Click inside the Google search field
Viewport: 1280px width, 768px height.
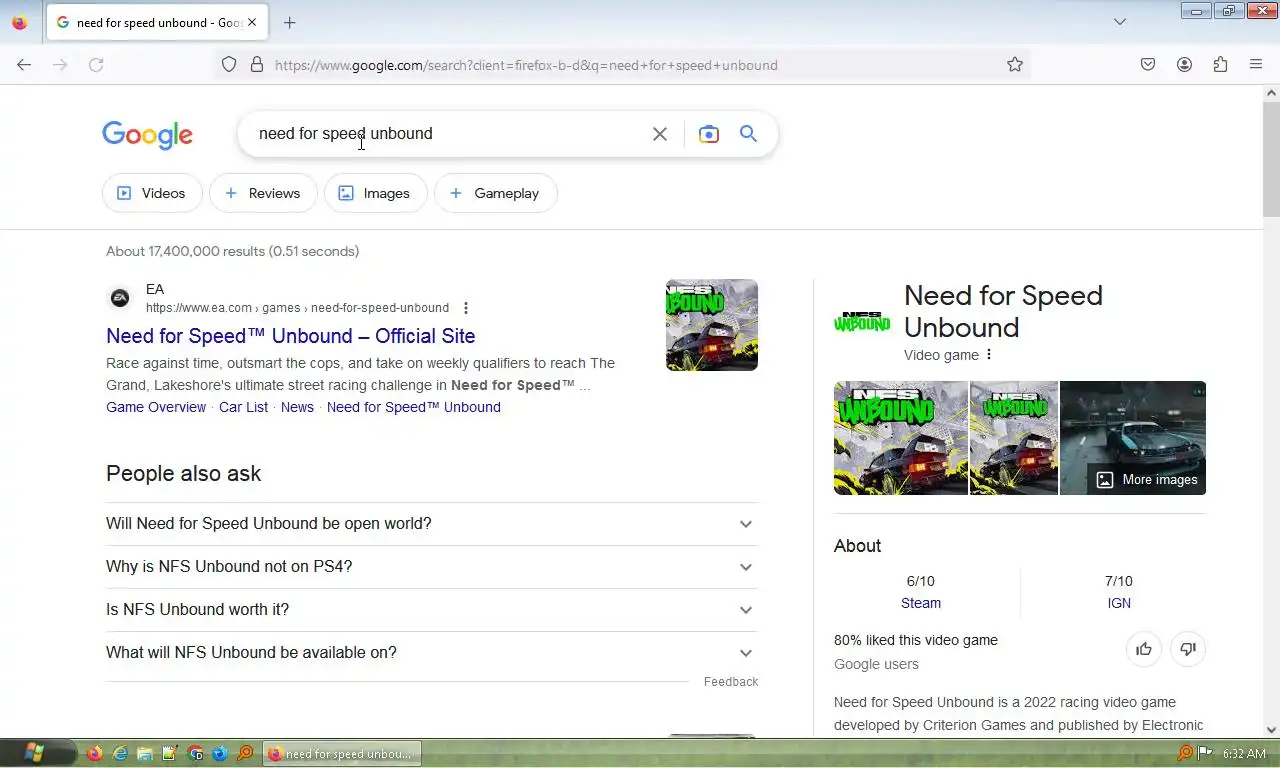tap(445, 134)
